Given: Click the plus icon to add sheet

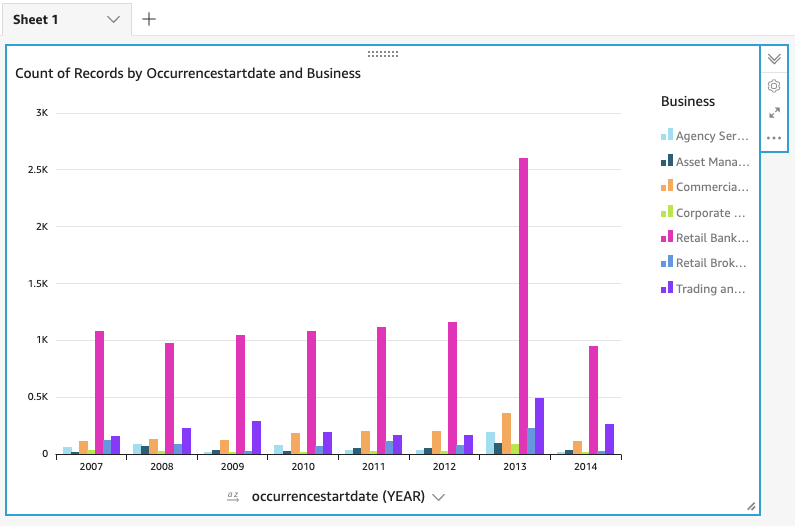Looking at the screenshot, I should (x=149, y=19).
